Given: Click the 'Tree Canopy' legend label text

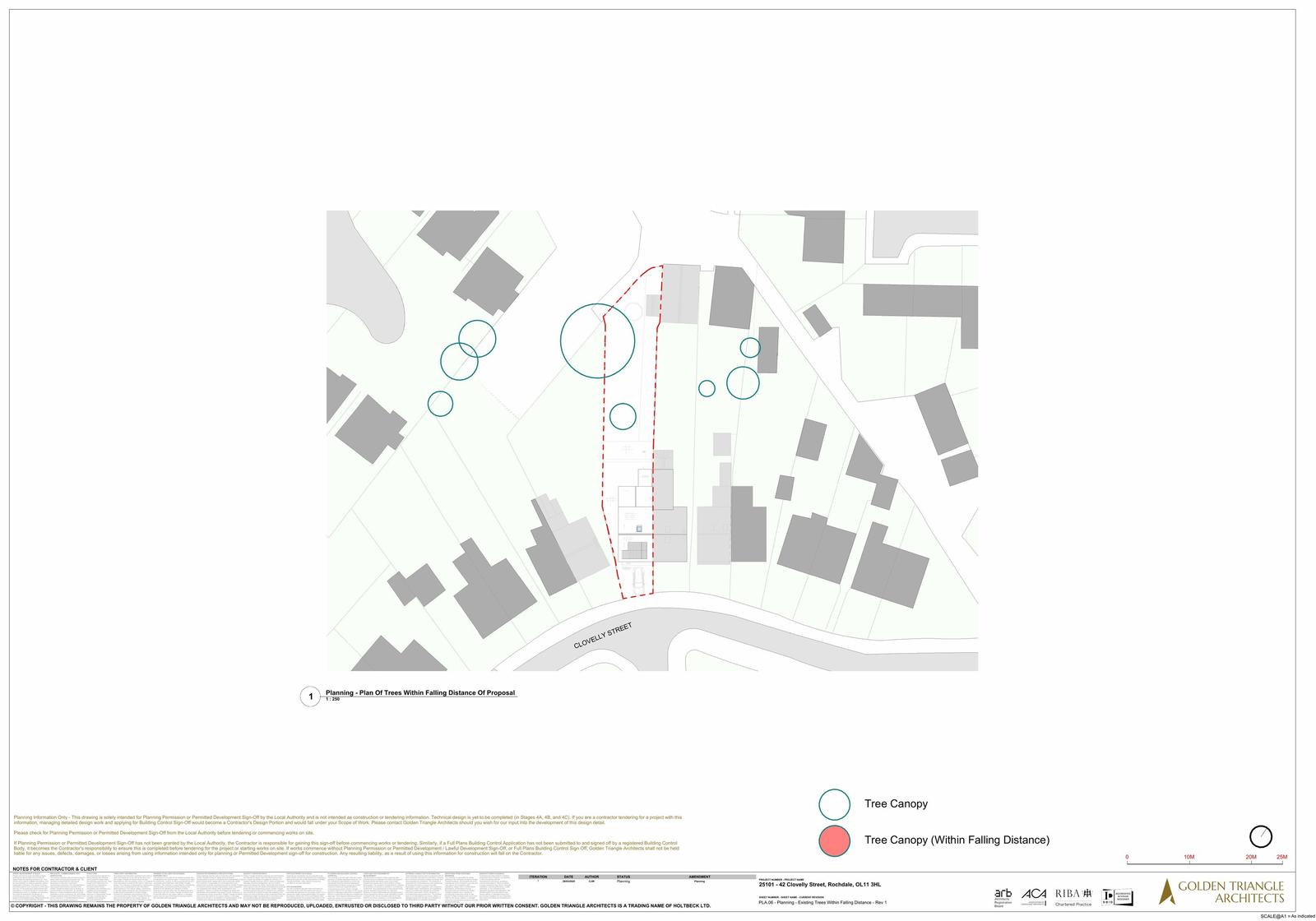Looking at the screenshot, I should pos(896,804).
